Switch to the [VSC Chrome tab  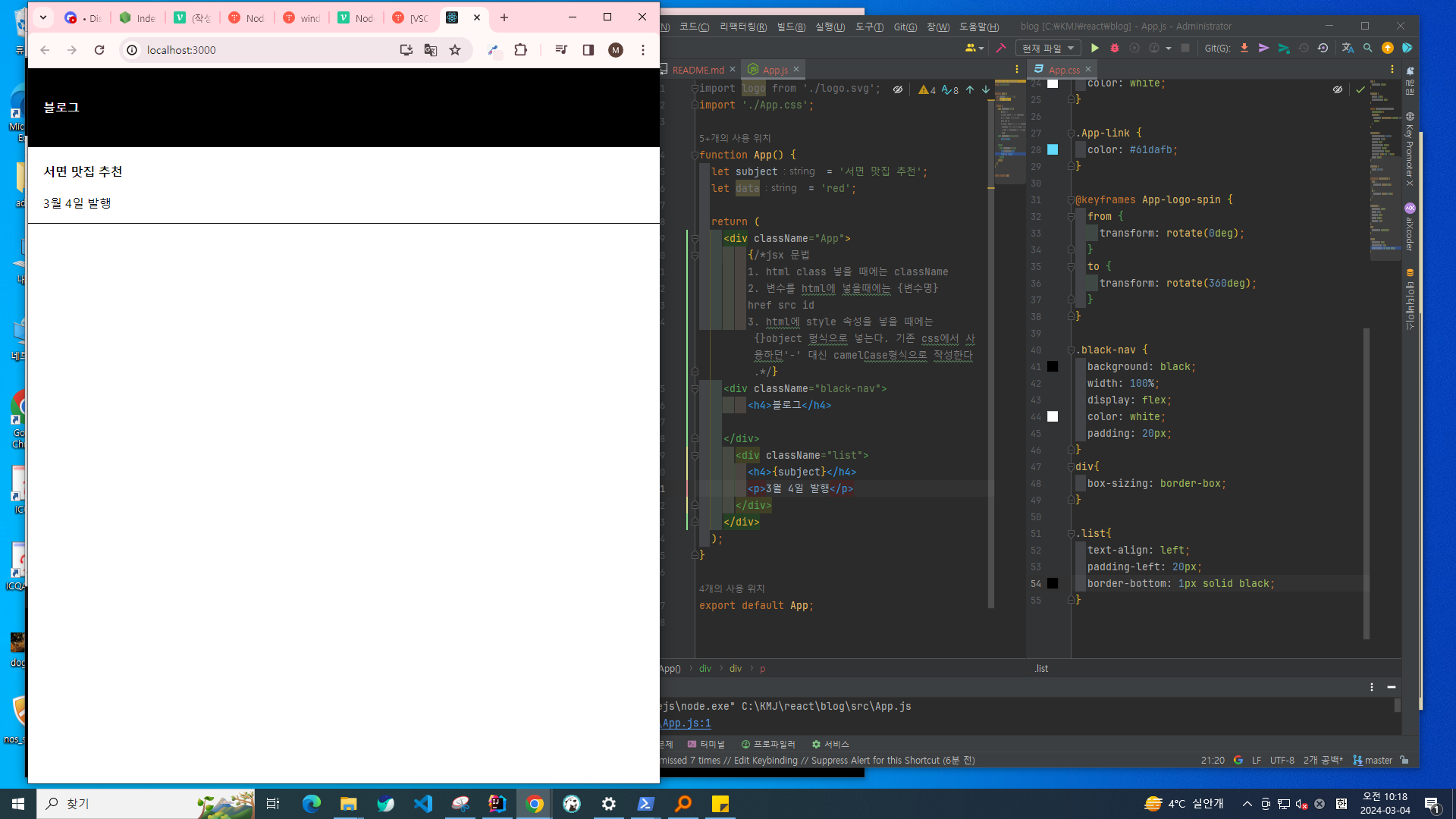(x=410, y=17)
